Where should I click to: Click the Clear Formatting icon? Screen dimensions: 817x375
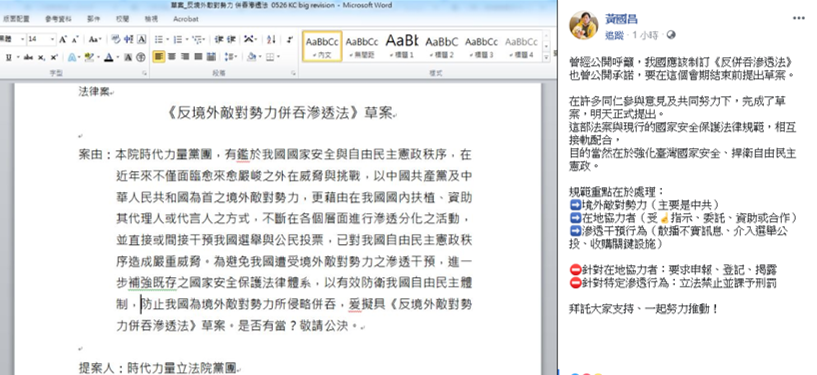pyautogui.click(x=116, y=39)
